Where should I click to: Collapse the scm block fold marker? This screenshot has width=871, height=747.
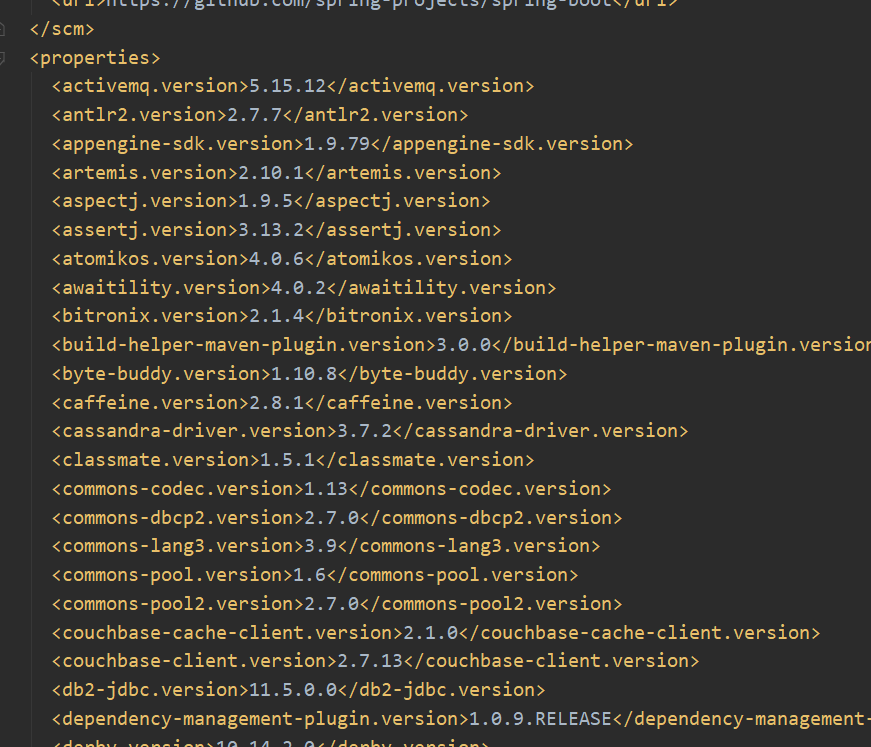point(2,29)
